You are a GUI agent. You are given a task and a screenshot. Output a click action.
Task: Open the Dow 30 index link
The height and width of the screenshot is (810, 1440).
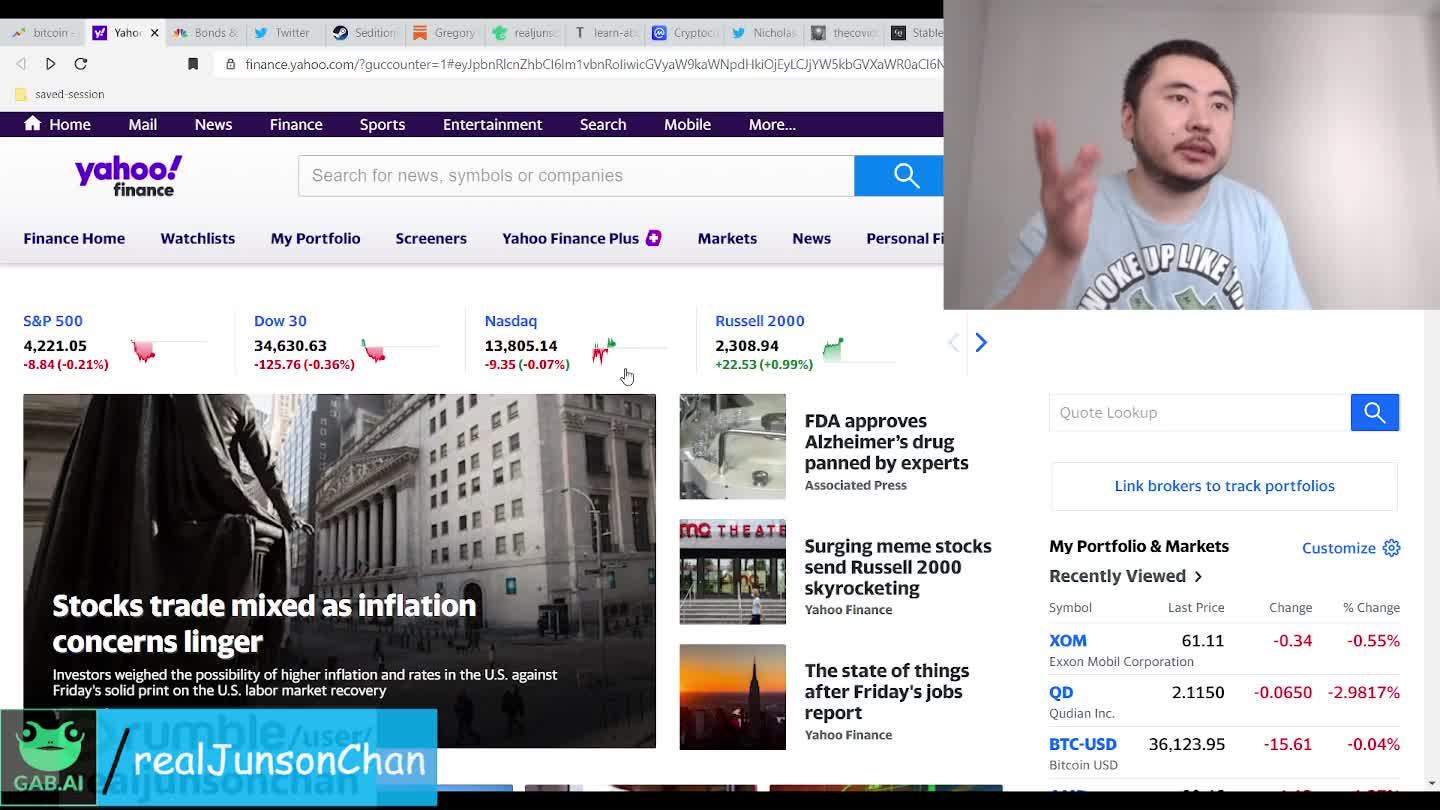280,321
